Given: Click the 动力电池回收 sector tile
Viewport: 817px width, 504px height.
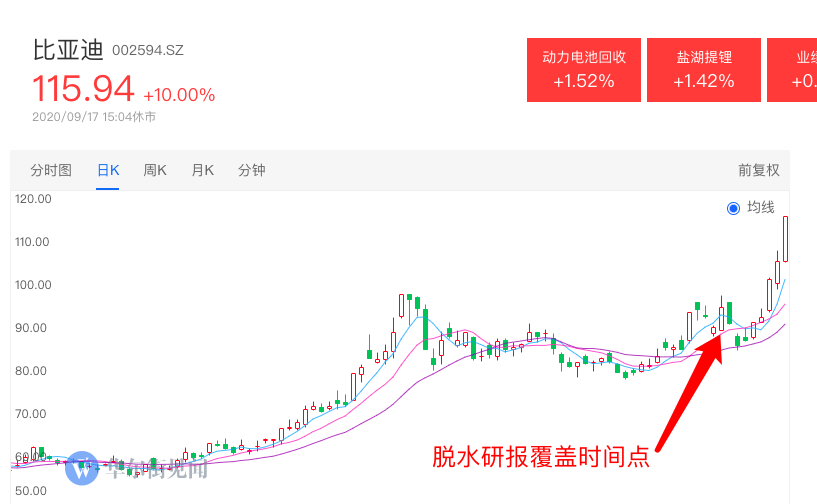Looking at the screenshot, I should 584,70.
